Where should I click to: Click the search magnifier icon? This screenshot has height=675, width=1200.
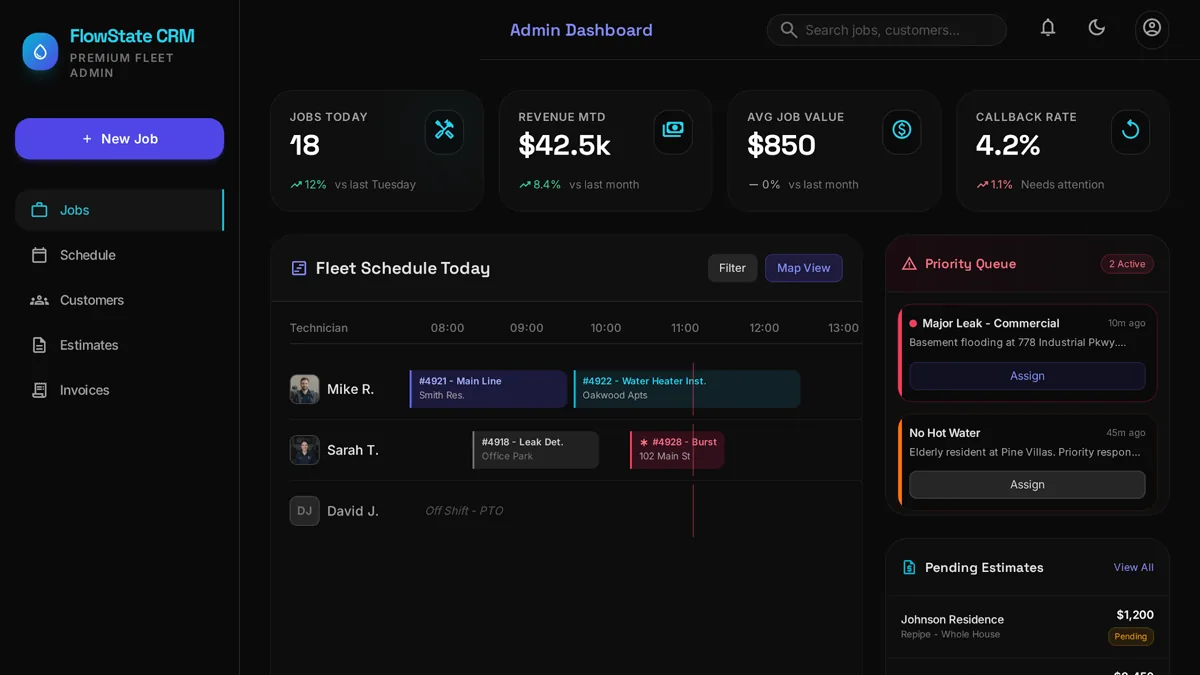point(789,30)
